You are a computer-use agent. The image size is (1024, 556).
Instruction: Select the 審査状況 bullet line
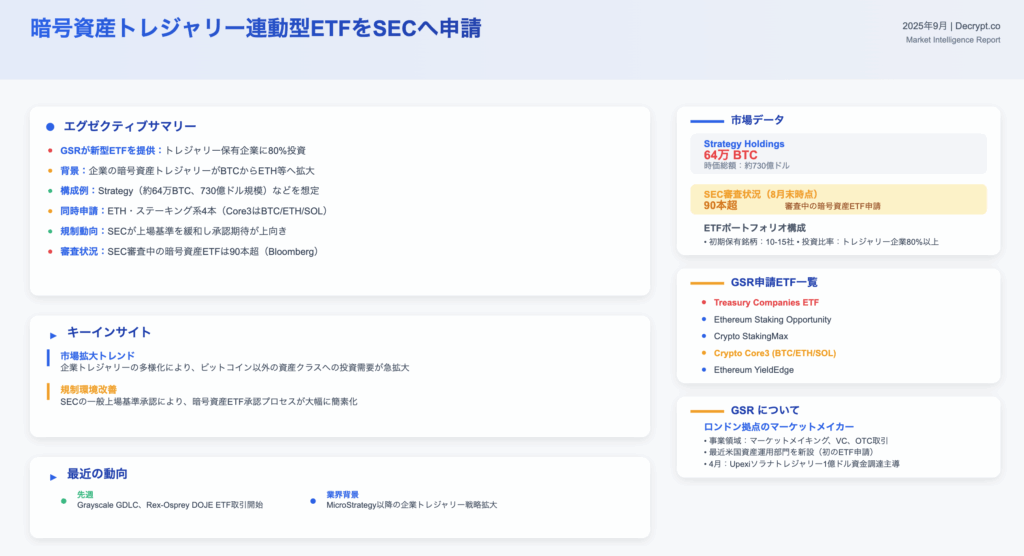(x=191, y=252)
